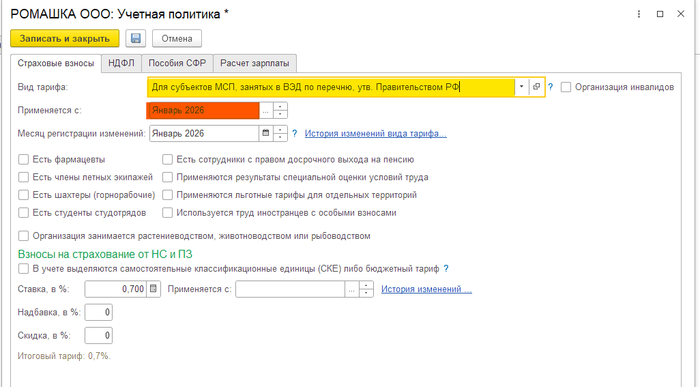Enable Есть шахтеры (горнорабочие) checkbox
Image resolution: width=700 pixels, height=387 pixels.
click(x=23, y=195)
